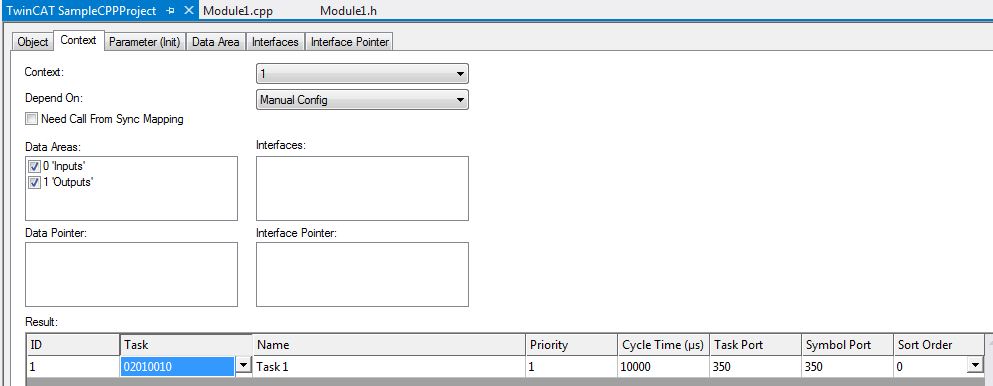Click the Name cell 'Task 1'

389,366
